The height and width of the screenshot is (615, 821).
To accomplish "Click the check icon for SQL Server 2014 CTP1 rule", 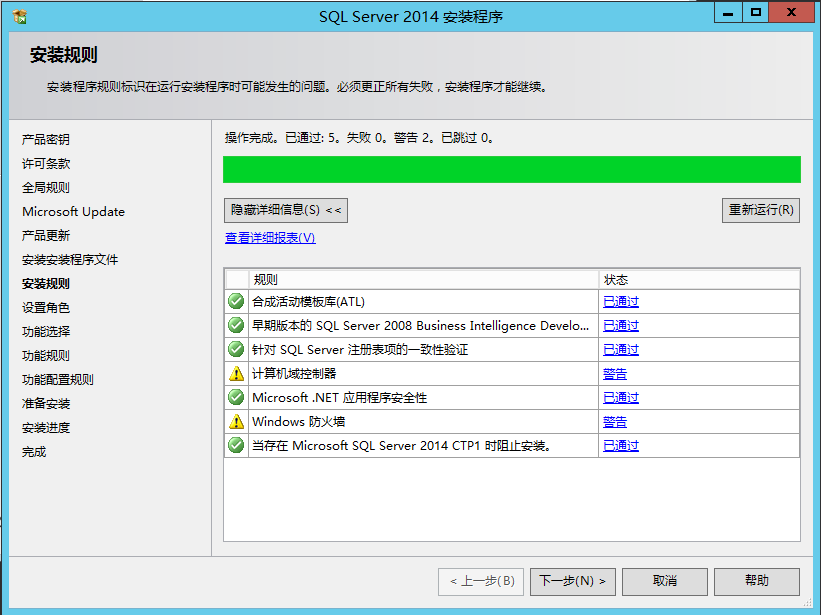I will 236,445.
